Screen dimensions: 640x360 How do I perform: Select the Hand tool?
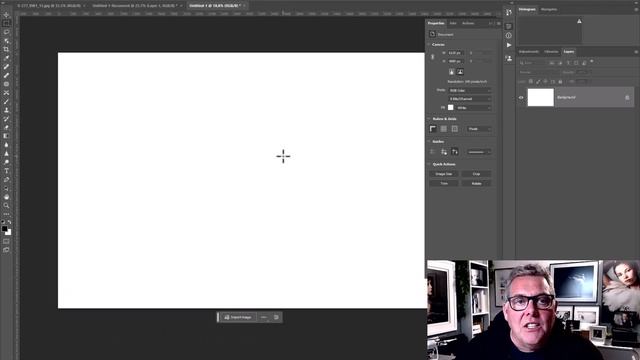coord(6,197)
